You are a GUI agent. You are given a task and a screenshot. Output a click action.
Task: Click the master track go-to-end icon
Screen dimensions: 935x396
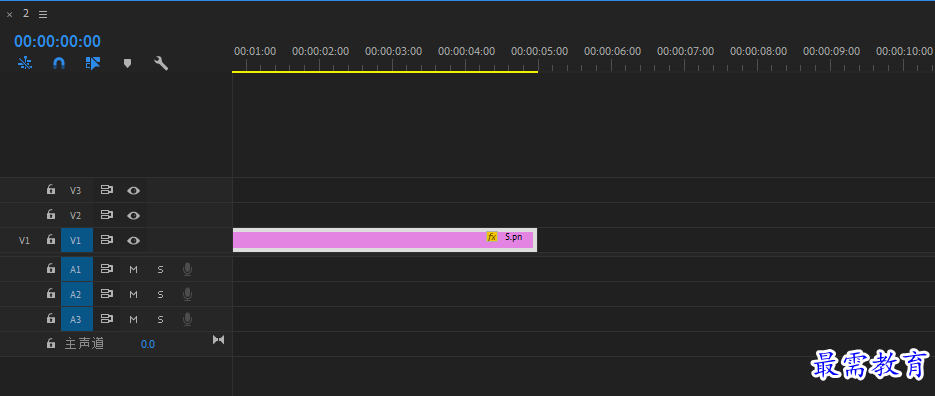pos(219,340)
